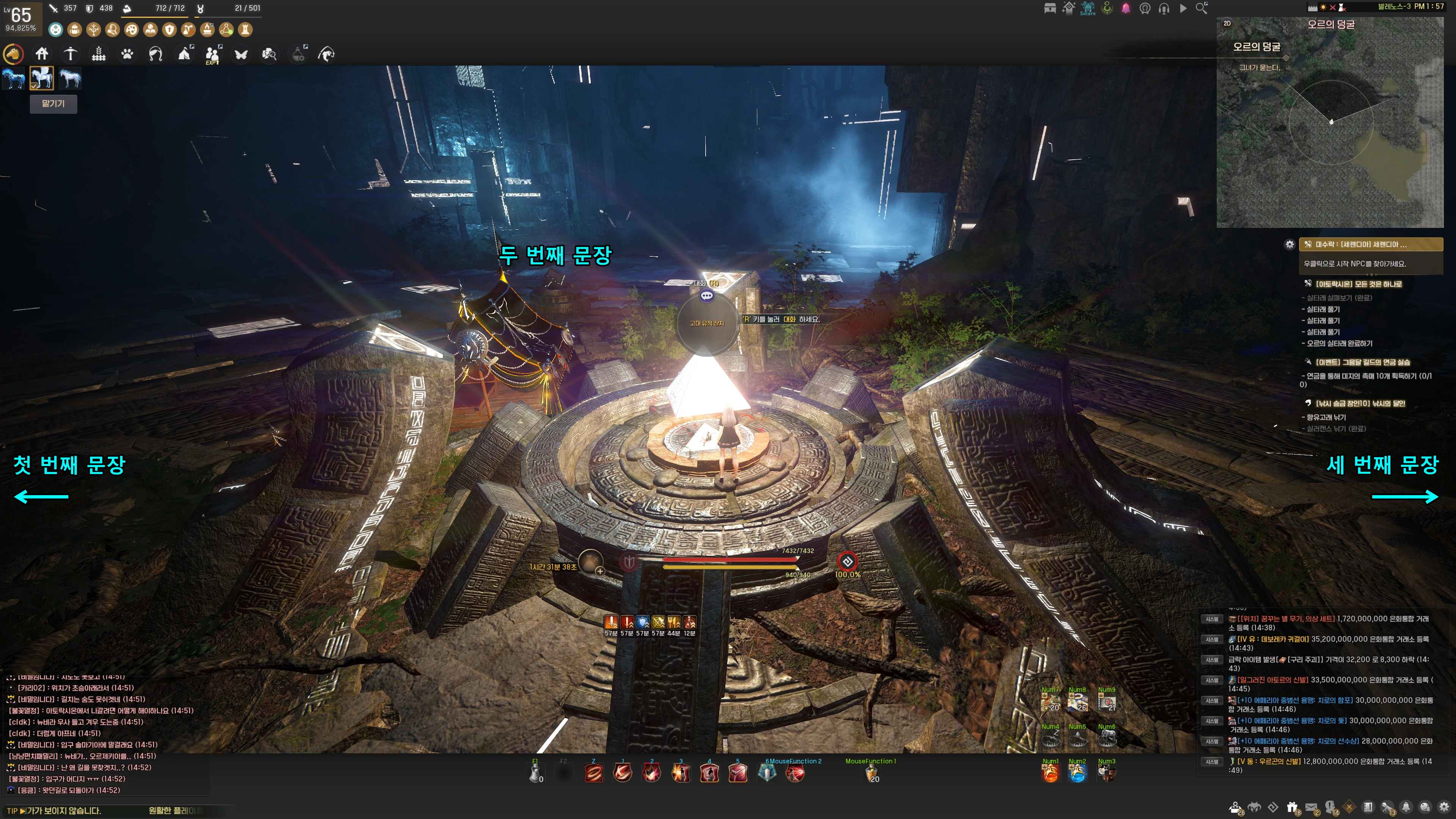
Task: Select the checked winged horse mount
Action: pos(42,78)
